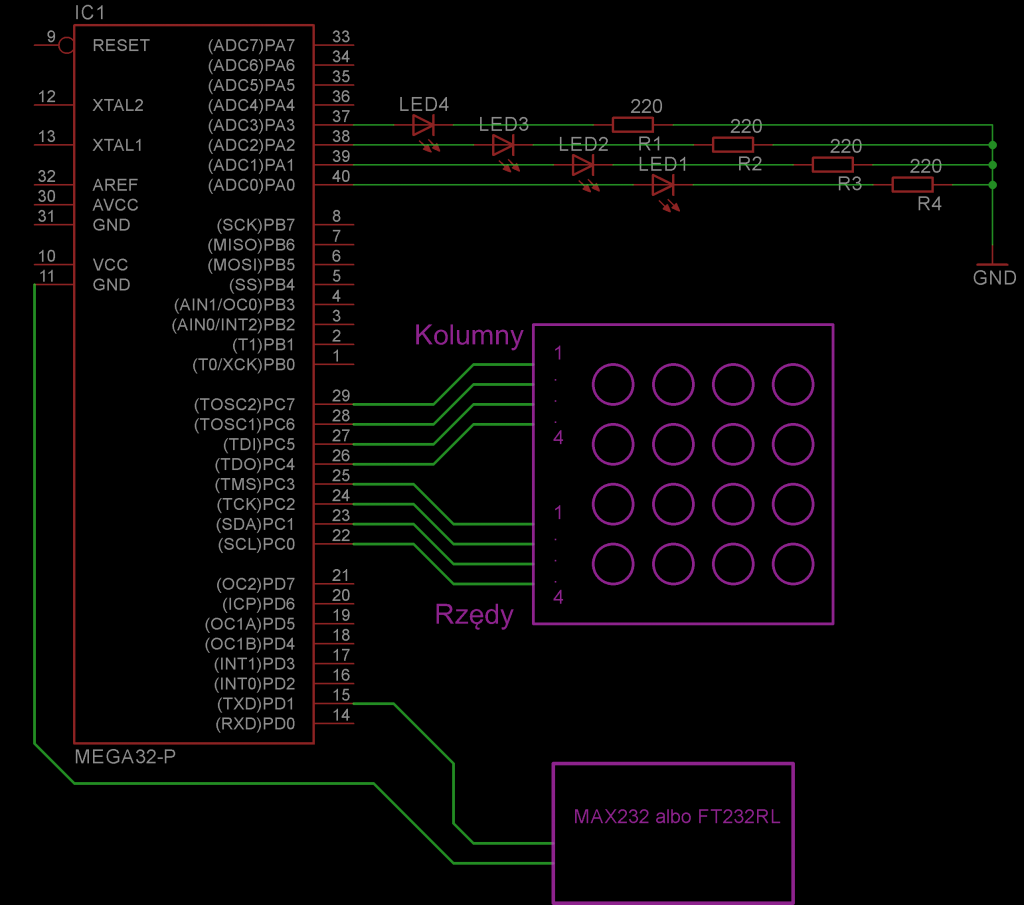
Task: Select the MEGA32-P value label
Action: pyautogui.click(x=125, y=757)
